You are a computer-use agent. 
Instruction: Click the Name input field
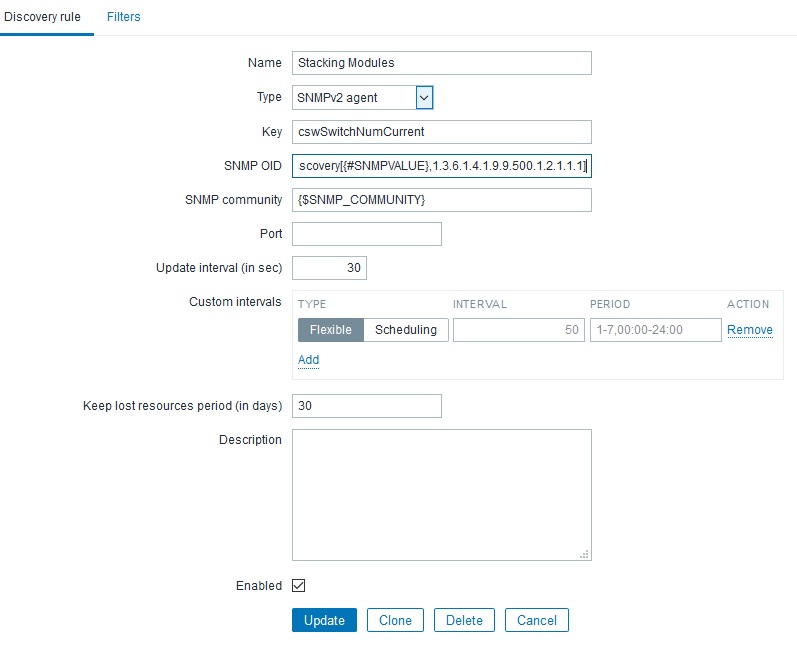click(441, 63)
